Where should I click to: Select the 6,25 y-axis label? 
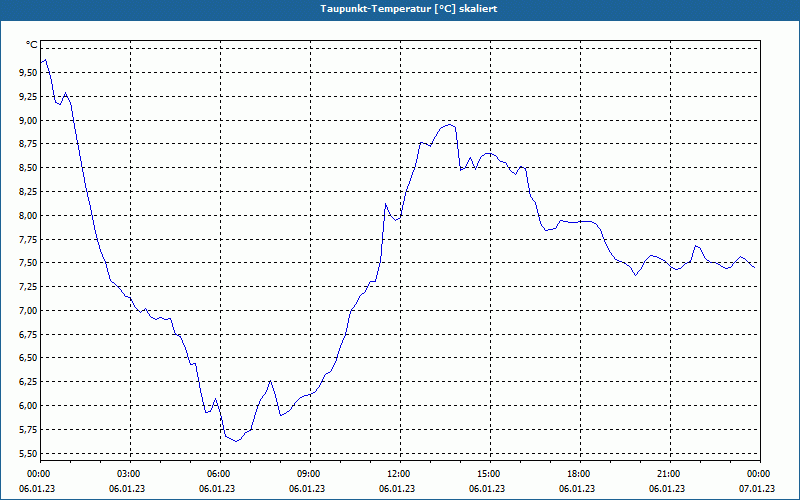click(x=28, y=382)
